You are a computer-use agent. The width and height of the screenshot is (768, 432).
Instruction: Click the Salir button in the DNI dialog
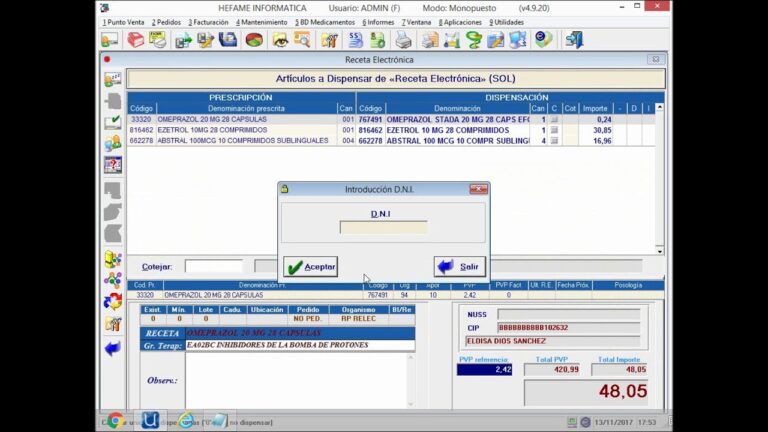coord(459,267)
